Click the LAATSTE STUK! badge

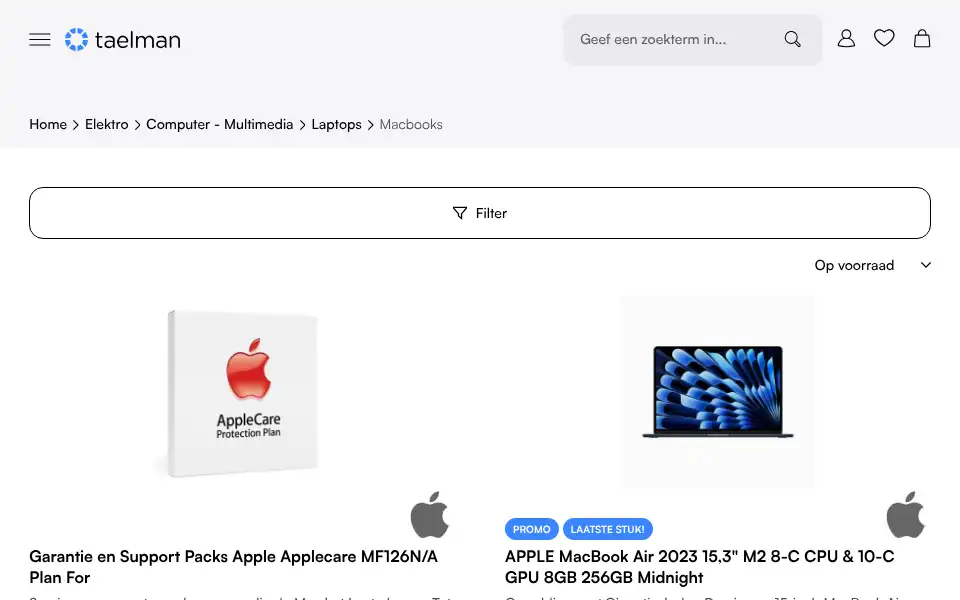(607, 529)
